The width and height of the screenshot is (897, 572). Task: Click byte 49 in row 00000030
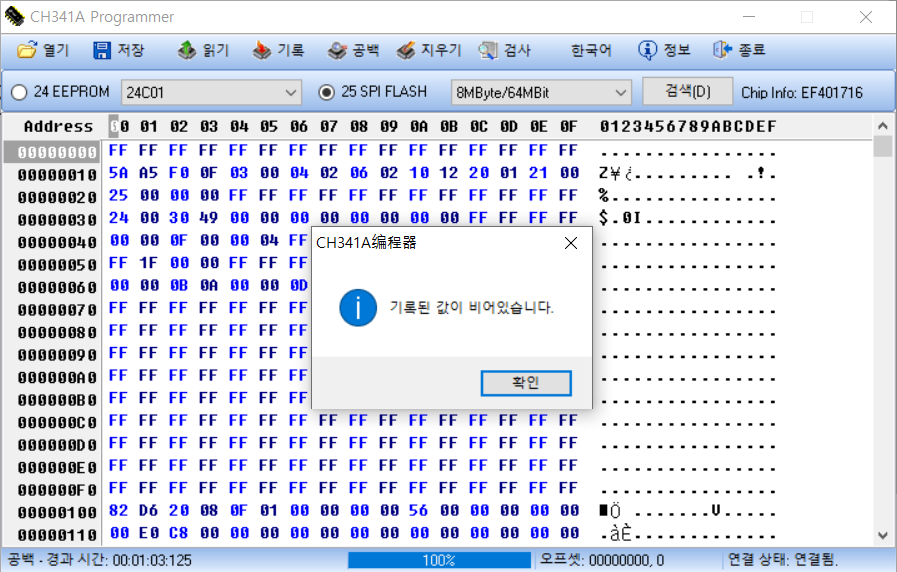pyautogui.click(x=208, y=217)
